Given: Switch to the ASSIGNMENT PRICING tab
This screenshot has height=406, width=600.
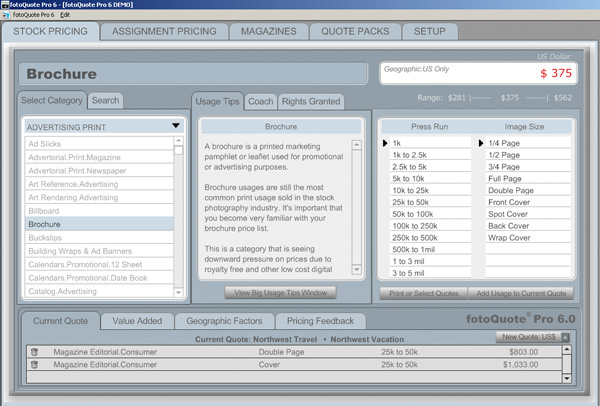Looking at the screenshot, I should (163, 32).
